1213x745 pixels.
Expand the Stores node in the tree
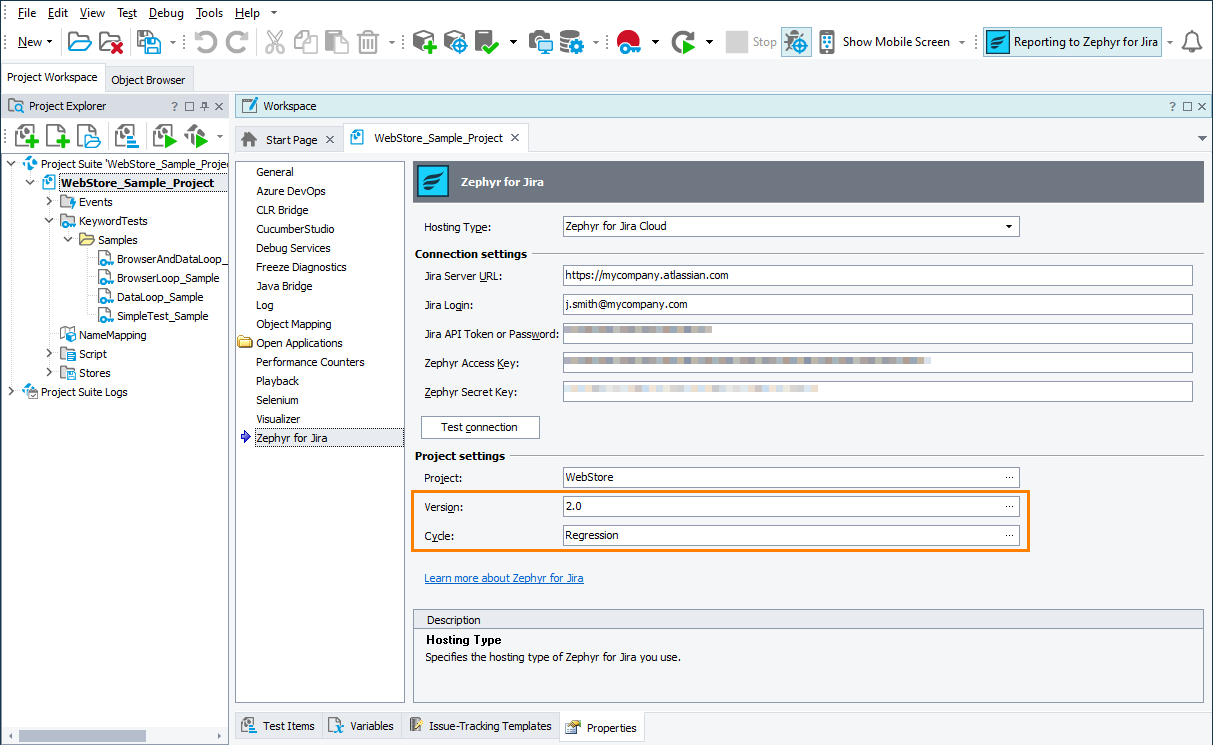[49, 373]
